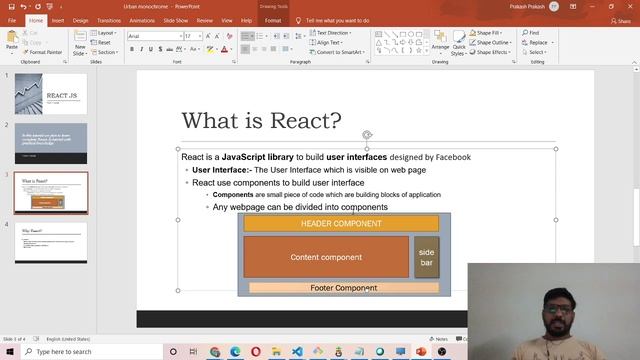The height and width of the screenshot is (360, 640).
Task: Open the Notes pane from status bar
Action: 438,339
